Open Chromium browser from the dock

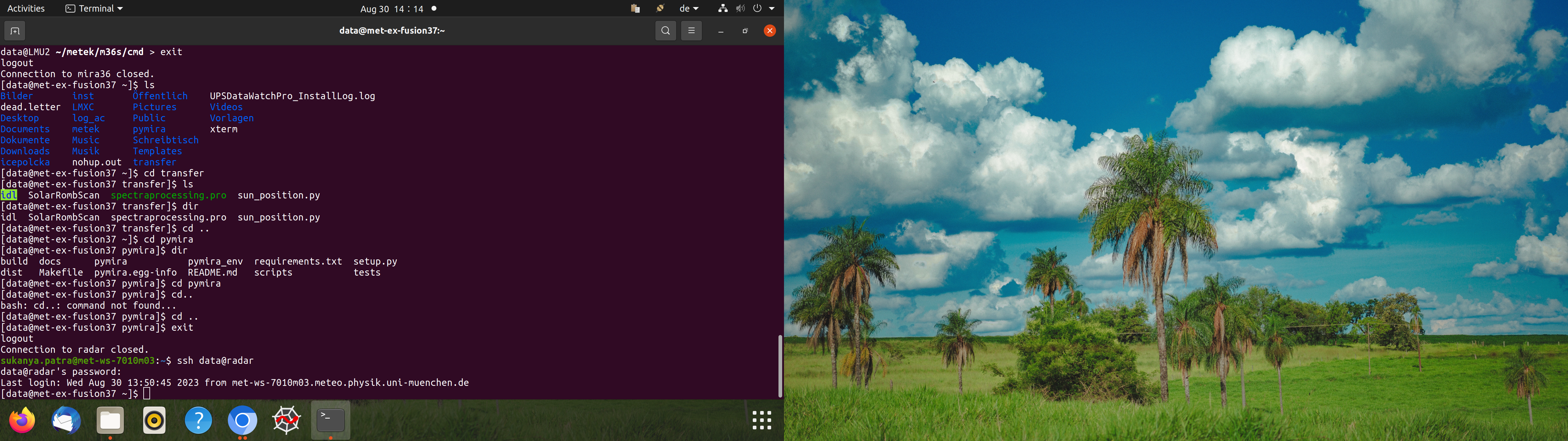(x=242, y=420)
